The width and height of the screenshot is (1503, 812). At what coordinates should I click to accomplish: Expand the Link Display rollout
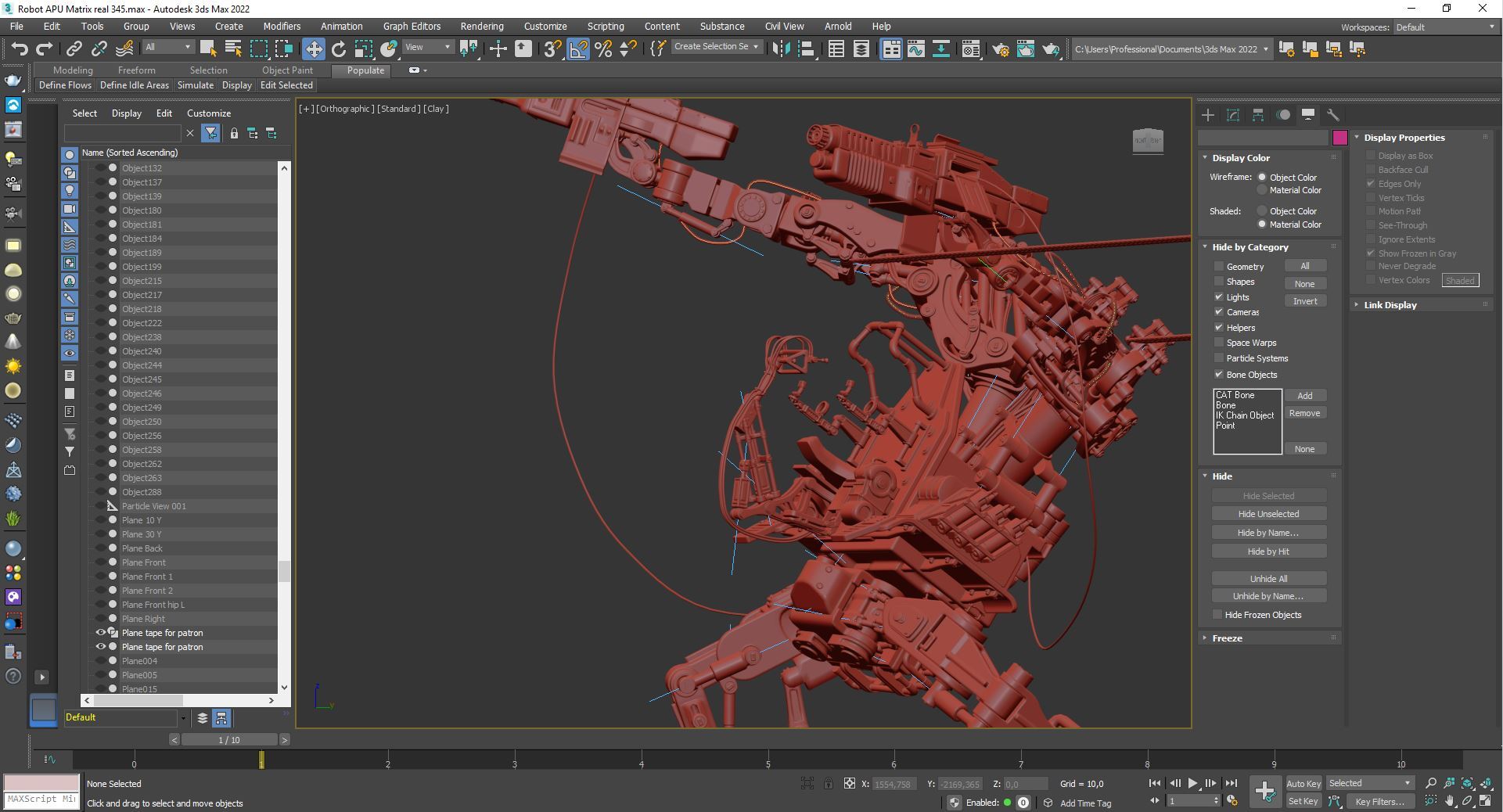coord(1390,305)
